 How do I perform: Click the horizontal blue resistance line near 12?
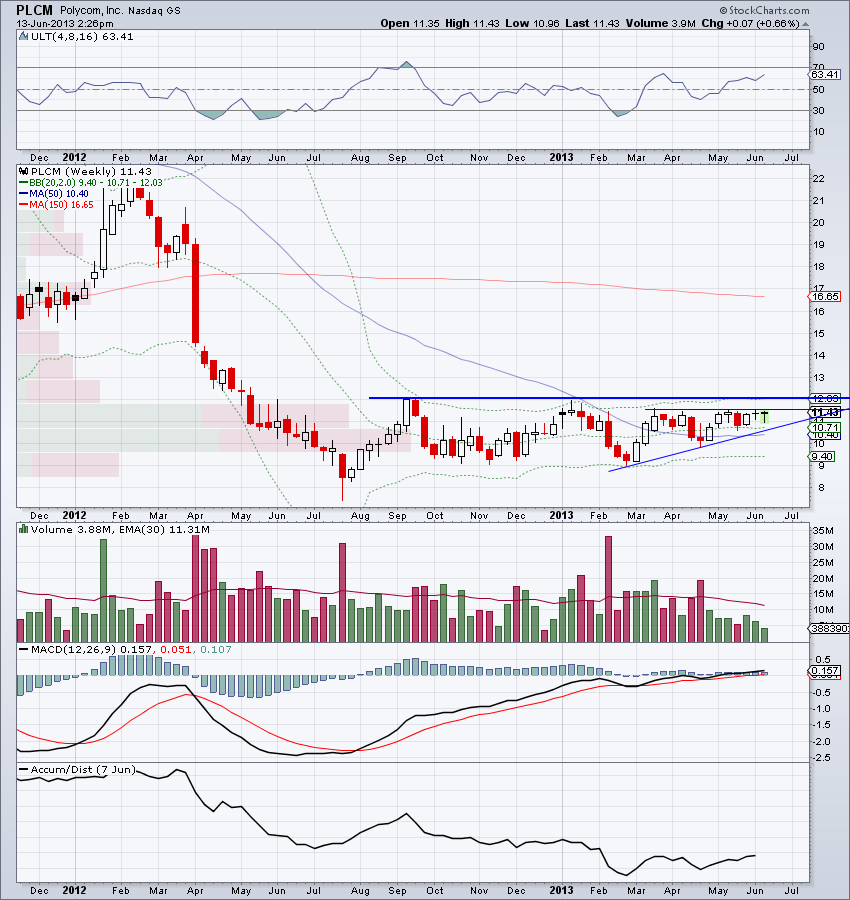(608, 398)
